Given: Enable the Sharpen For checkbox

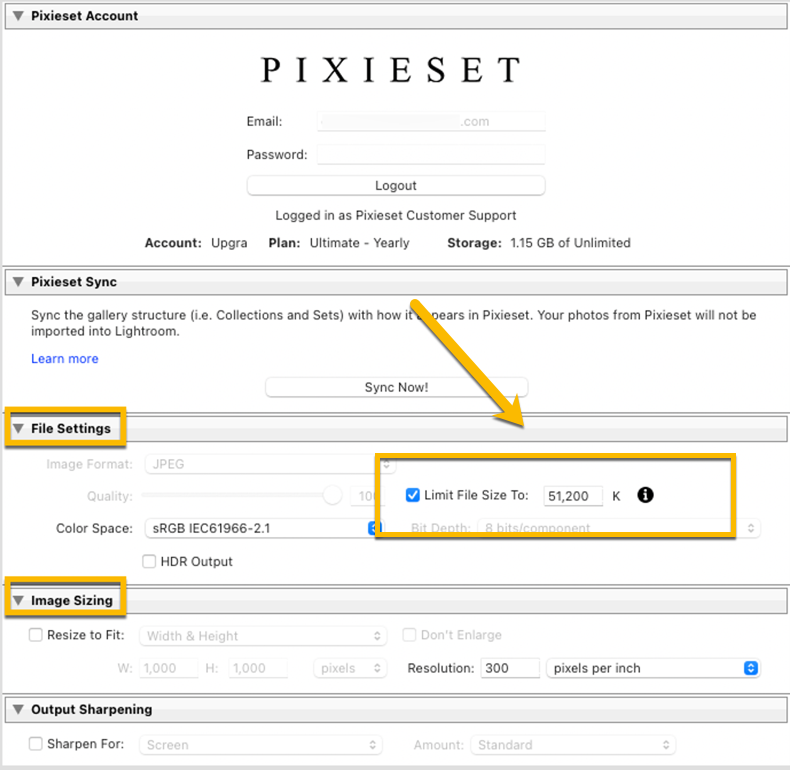Looking at the screenshot, I should 36,744.
